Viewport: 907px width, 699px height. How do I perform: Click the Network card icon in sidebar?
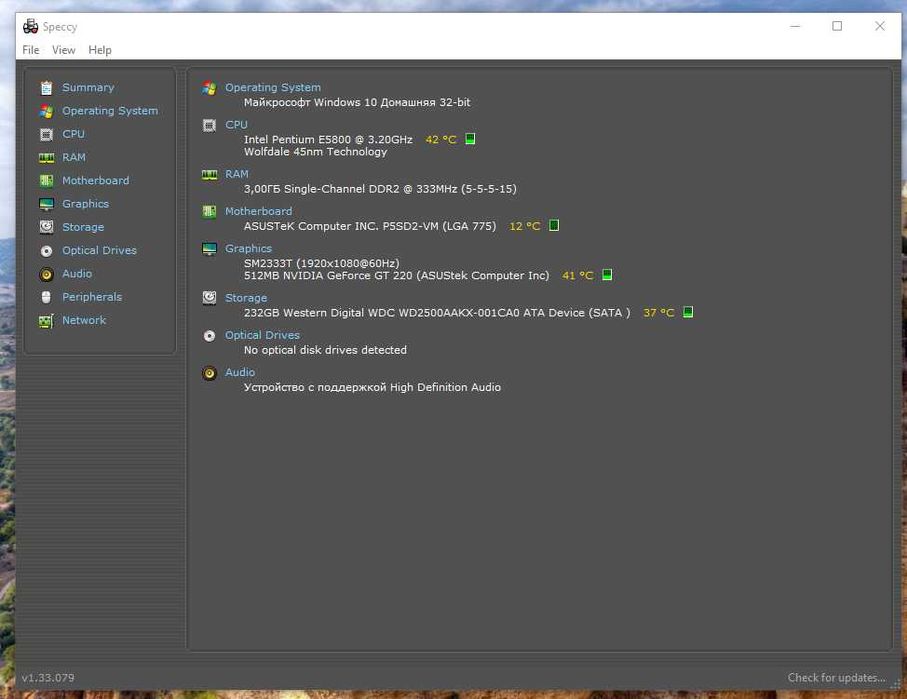[46, 321]
